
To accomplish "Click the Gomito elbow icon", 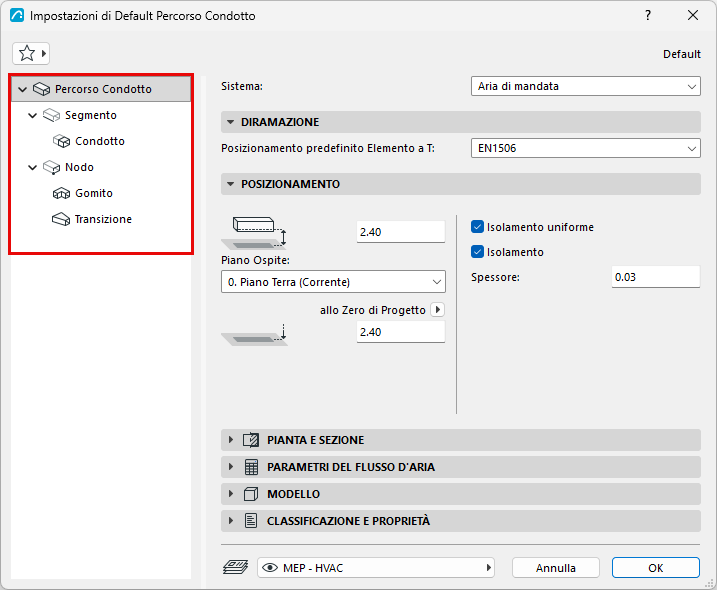I will click(x=61, y=193).
